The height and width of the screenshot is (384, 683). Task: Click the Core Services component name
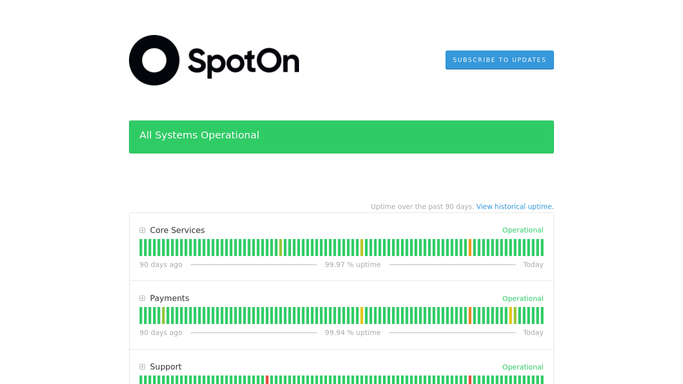coord(177,230)
